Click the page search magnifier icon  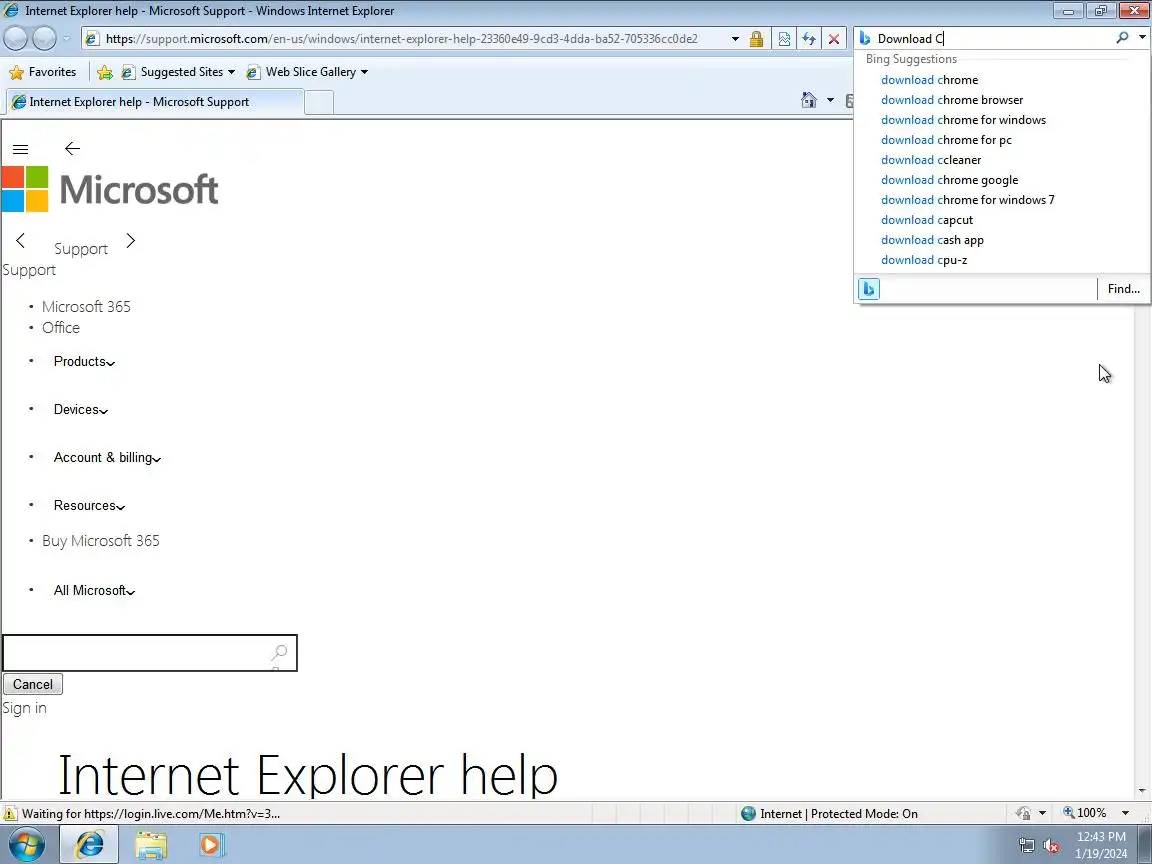click(x=279, y=652)
